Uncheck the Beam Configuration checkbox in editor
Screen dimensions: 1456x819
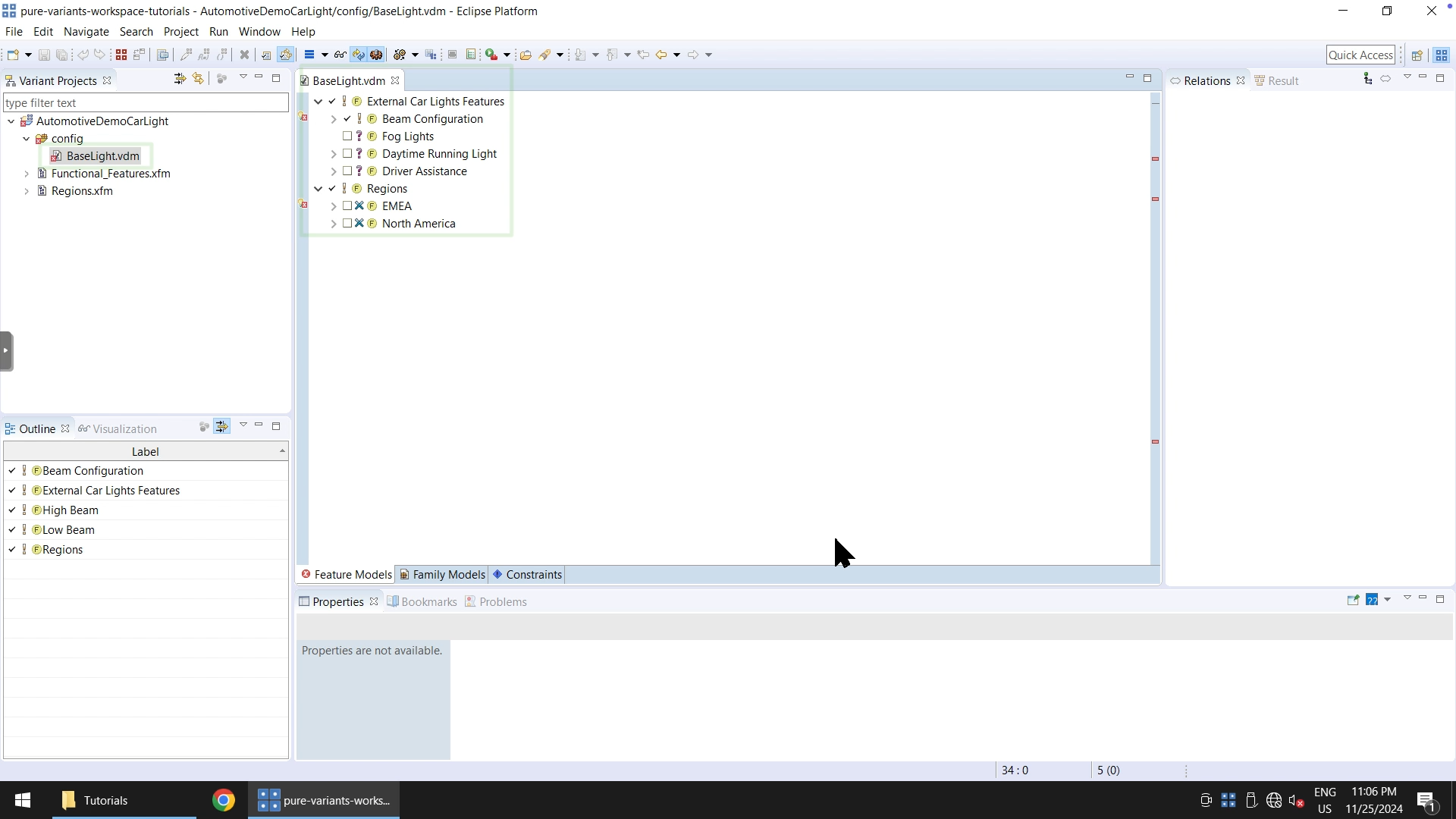coord(347,119)
